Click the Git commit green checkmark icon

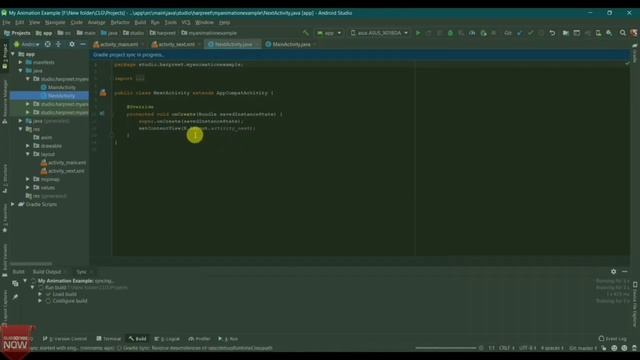click(530, 33)
